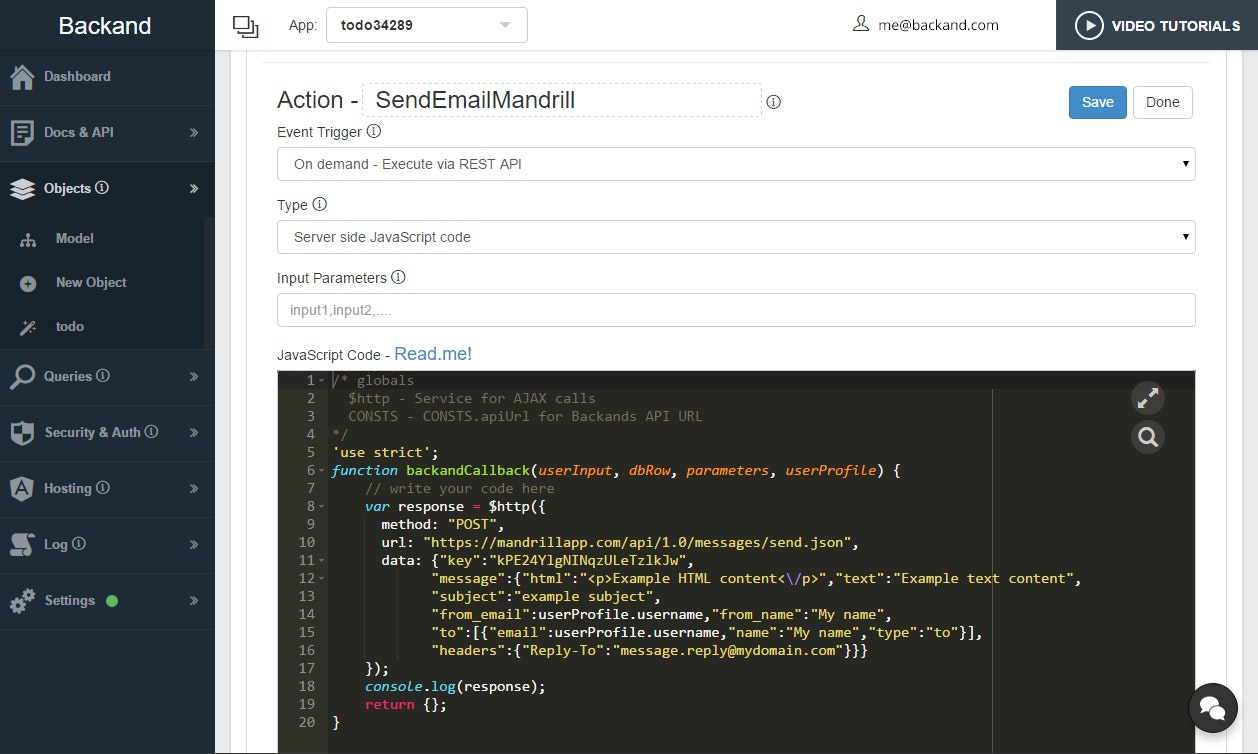The width and height of the screenshot is (1258, 754).
Task: Click info icon next to action name
Action: tap(773, 101)
